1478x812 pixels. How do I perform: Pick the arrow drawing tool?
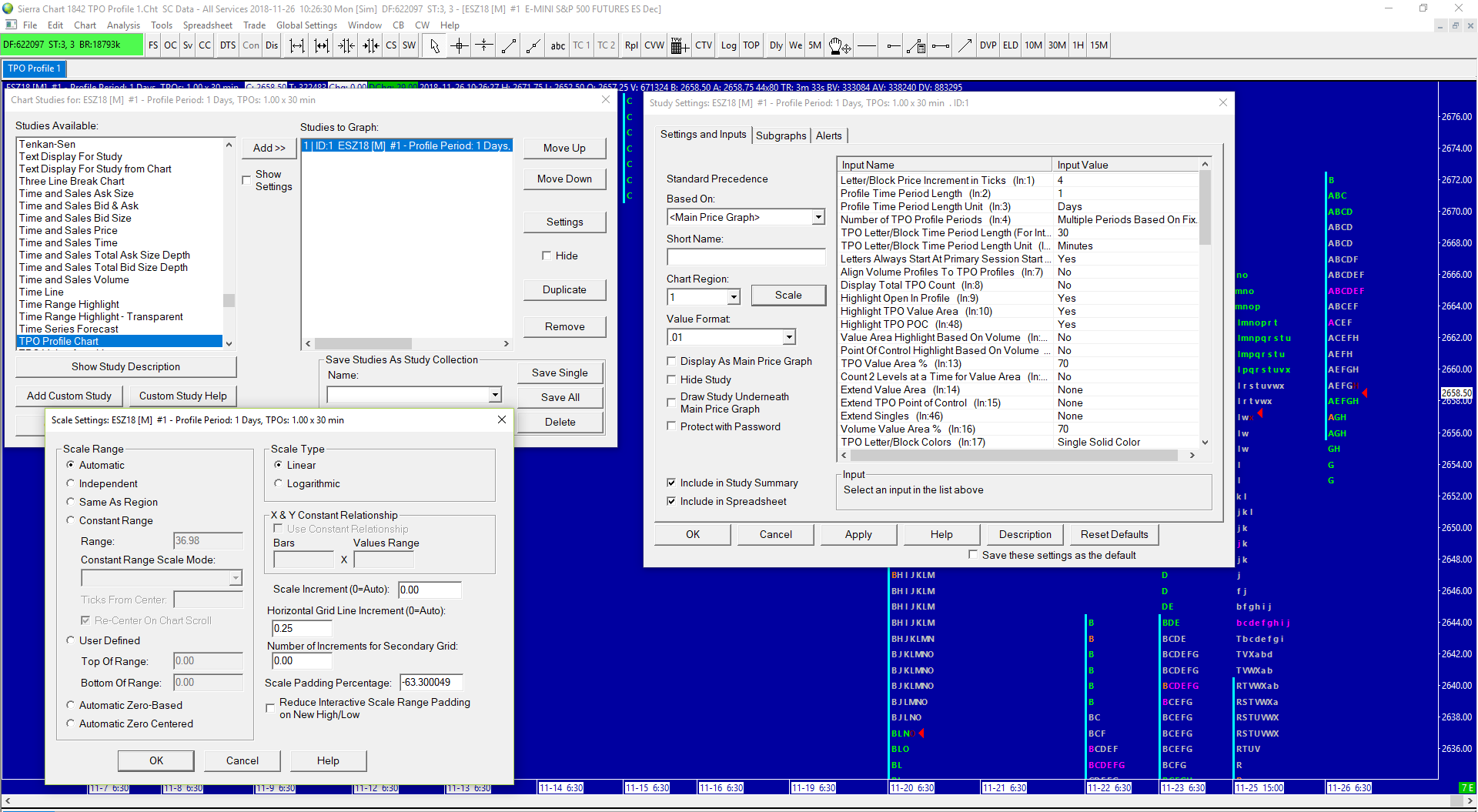965,45
